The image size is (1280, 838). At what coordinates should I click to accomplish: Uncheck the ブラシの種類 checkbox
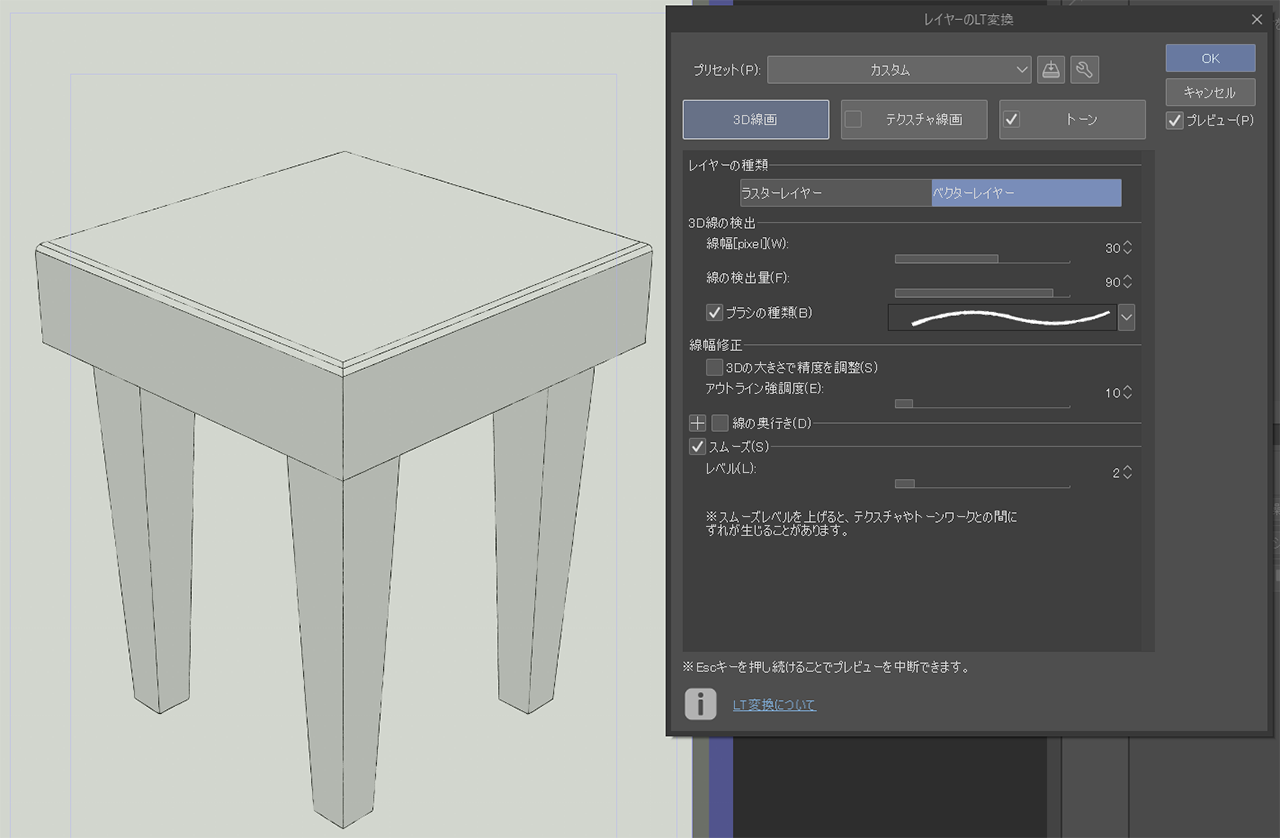[x=714, y=313]
